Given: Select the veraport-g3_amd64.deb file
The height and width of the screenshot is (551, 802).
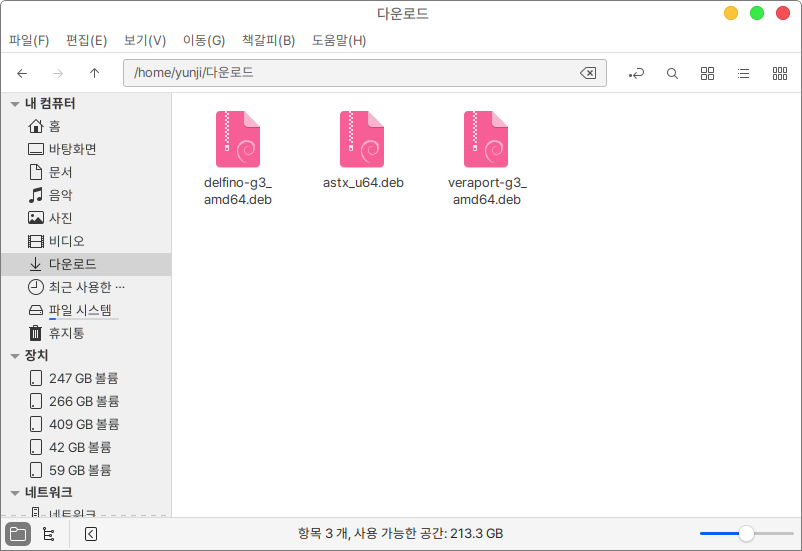Looking at the screenshot, I should [486, 140].
